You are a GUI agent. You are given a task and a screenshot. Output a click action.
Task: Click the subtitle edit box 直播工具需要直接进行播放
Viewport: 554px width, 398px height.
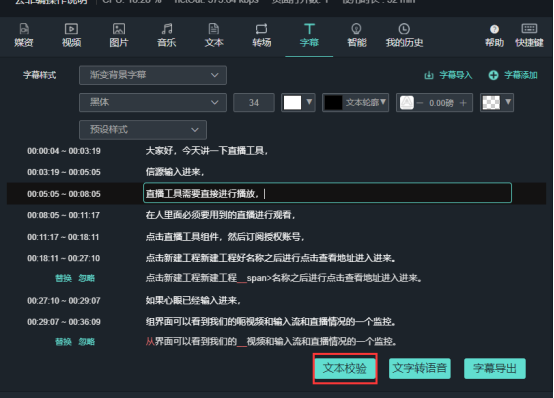point(327,193)
